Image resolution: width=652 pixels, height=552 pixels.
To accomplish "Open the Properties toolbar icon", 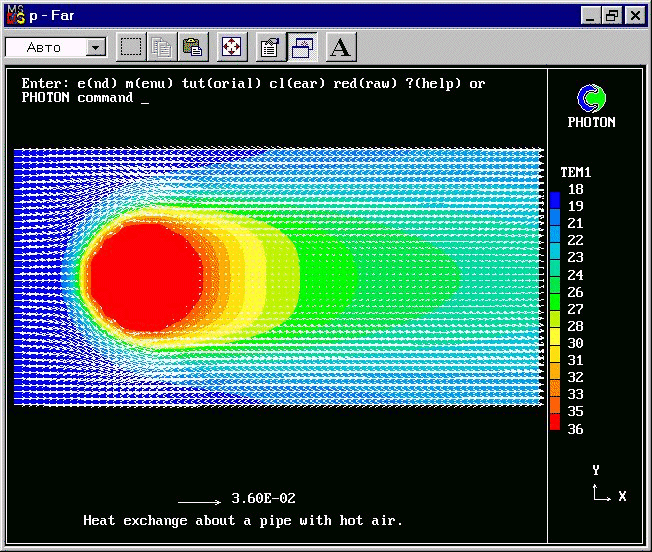I will pyautogui.click(x=271, y=47).
